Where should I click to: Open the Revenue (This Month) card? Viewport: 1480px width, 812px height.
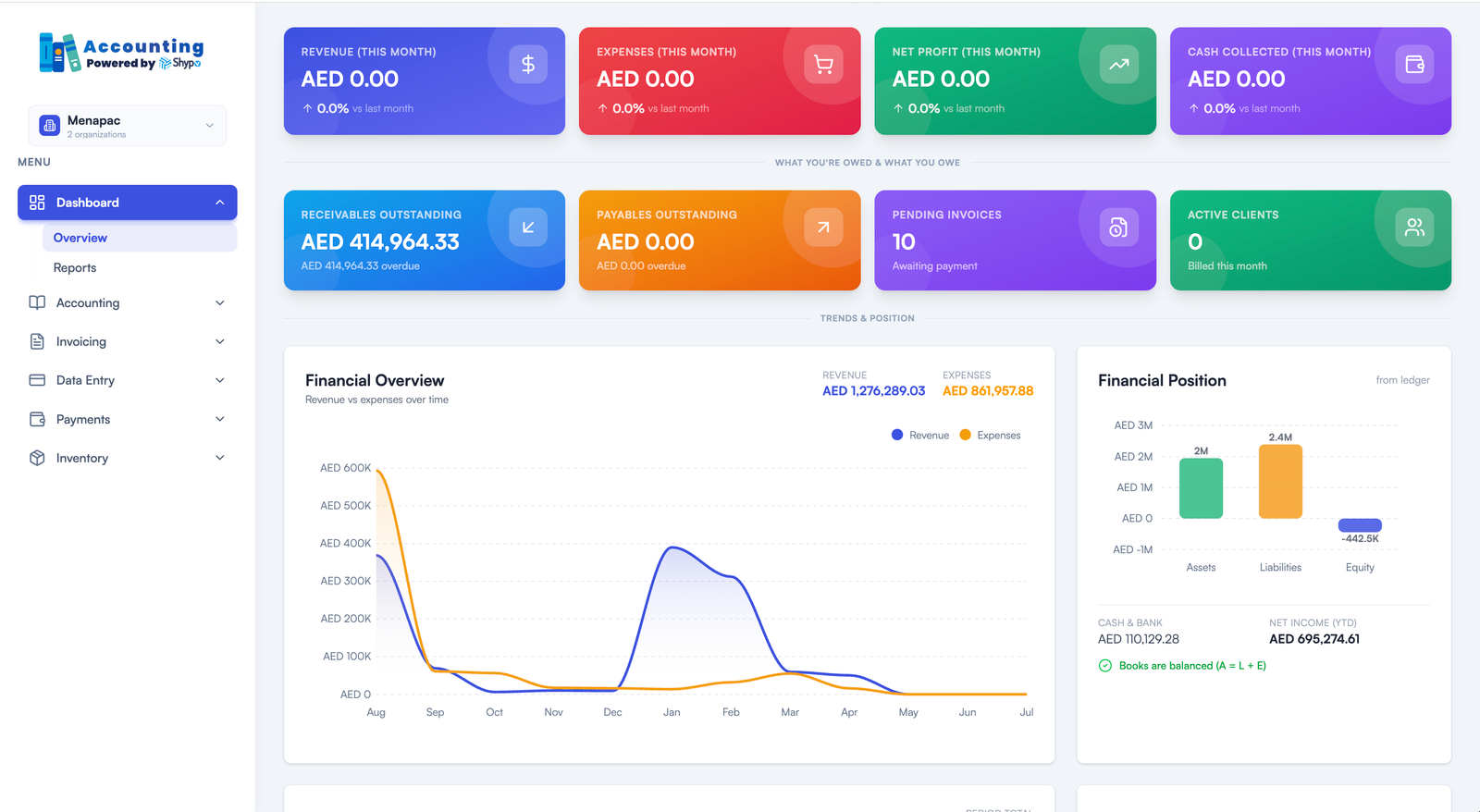(x=425, y=81)
